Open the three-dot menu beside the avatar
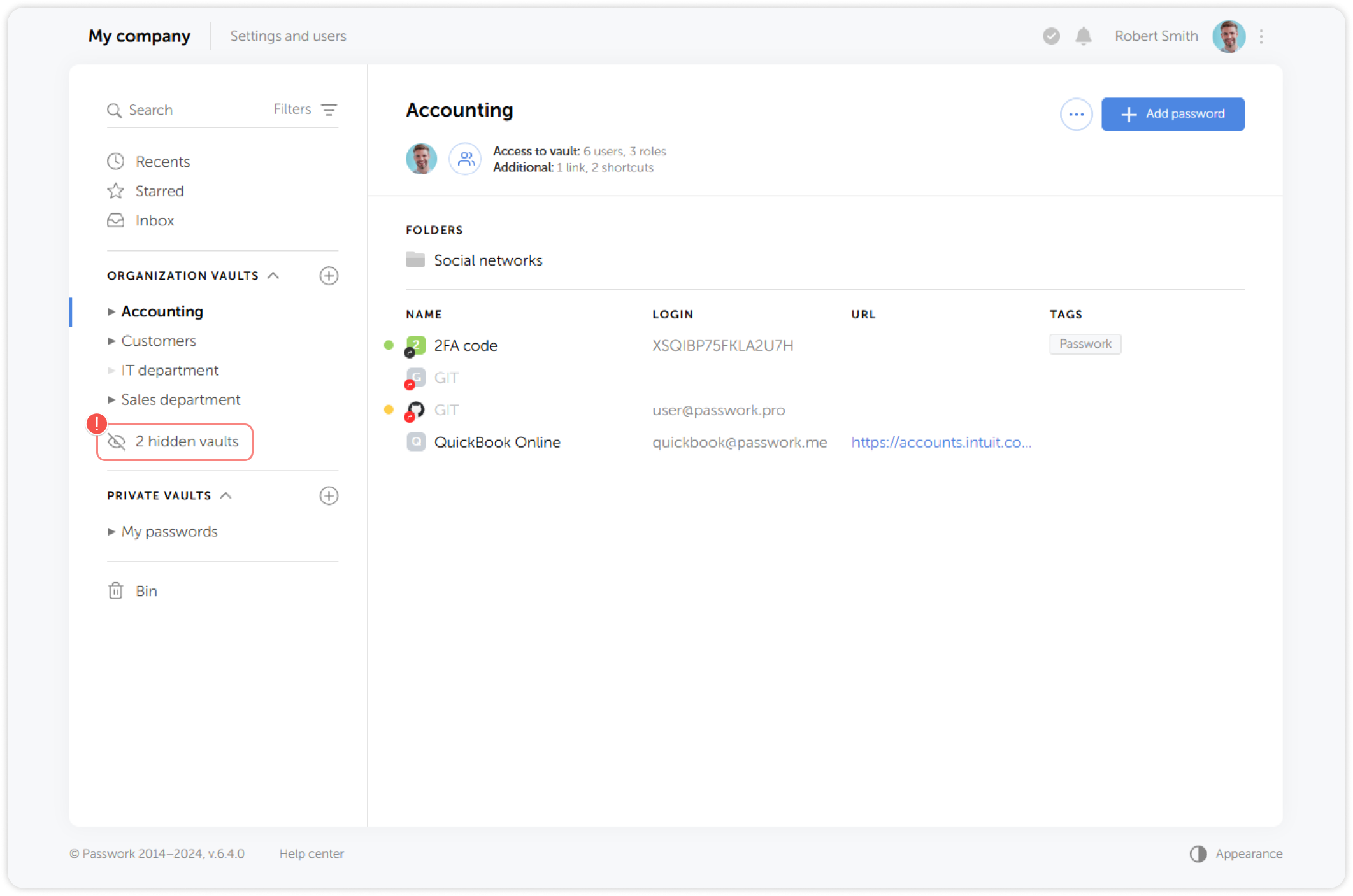 click(1262, 36)
